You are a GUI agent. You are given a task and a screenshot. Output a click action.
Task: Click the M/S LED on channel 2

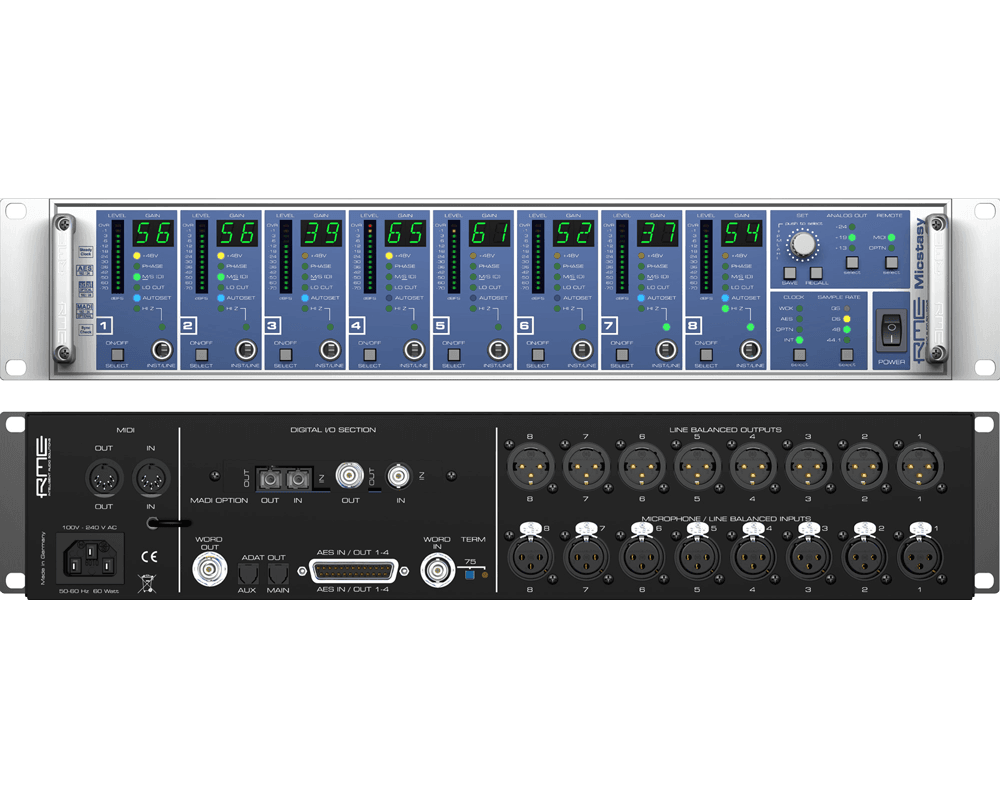click(x=221, y=275)
